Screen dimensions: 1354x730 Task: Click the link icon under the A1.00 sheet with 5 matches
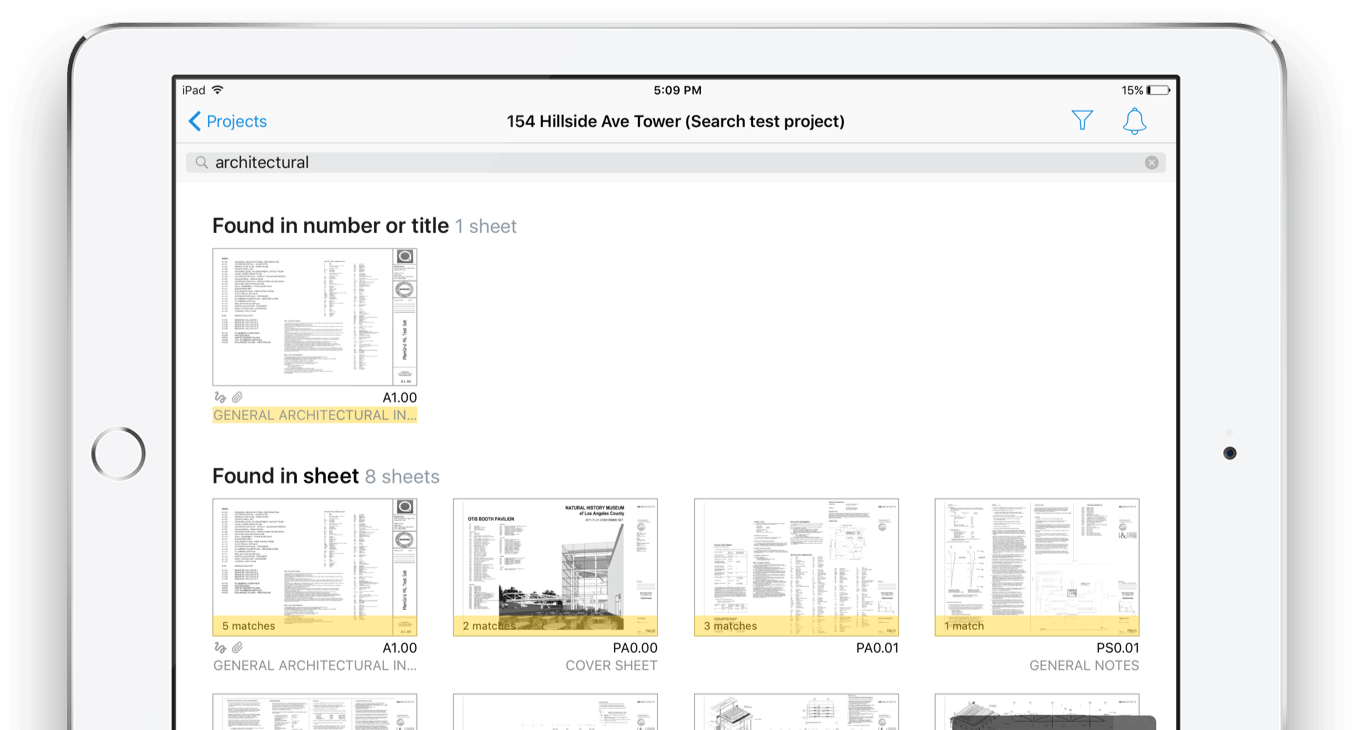(220, 648)
